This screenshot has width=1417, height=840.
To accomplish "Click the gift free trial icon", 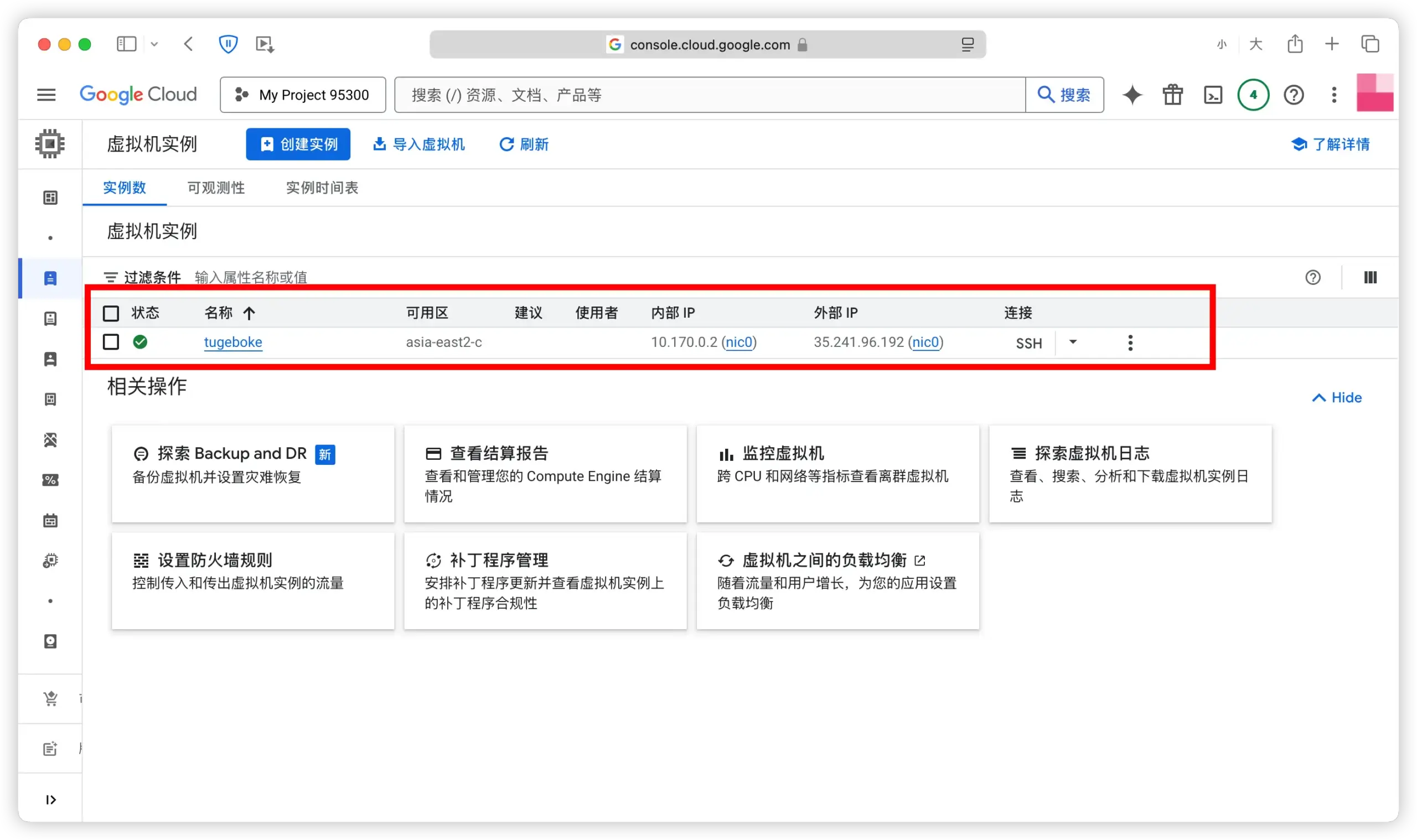I will click(x=1172, y=95).
